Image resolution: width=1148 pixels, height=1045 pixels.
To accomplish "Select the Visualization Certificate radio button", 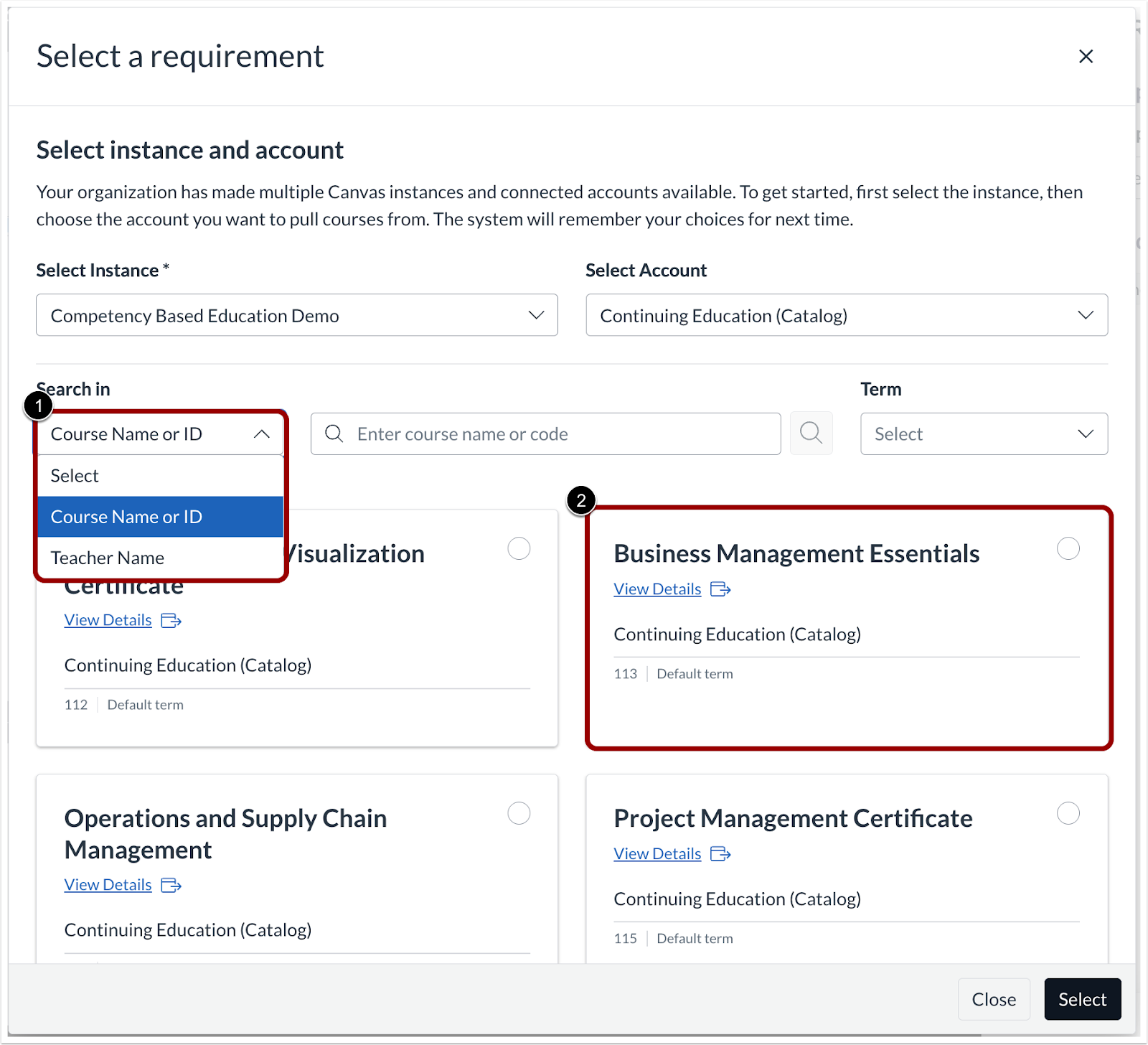I will coord(519,548).
